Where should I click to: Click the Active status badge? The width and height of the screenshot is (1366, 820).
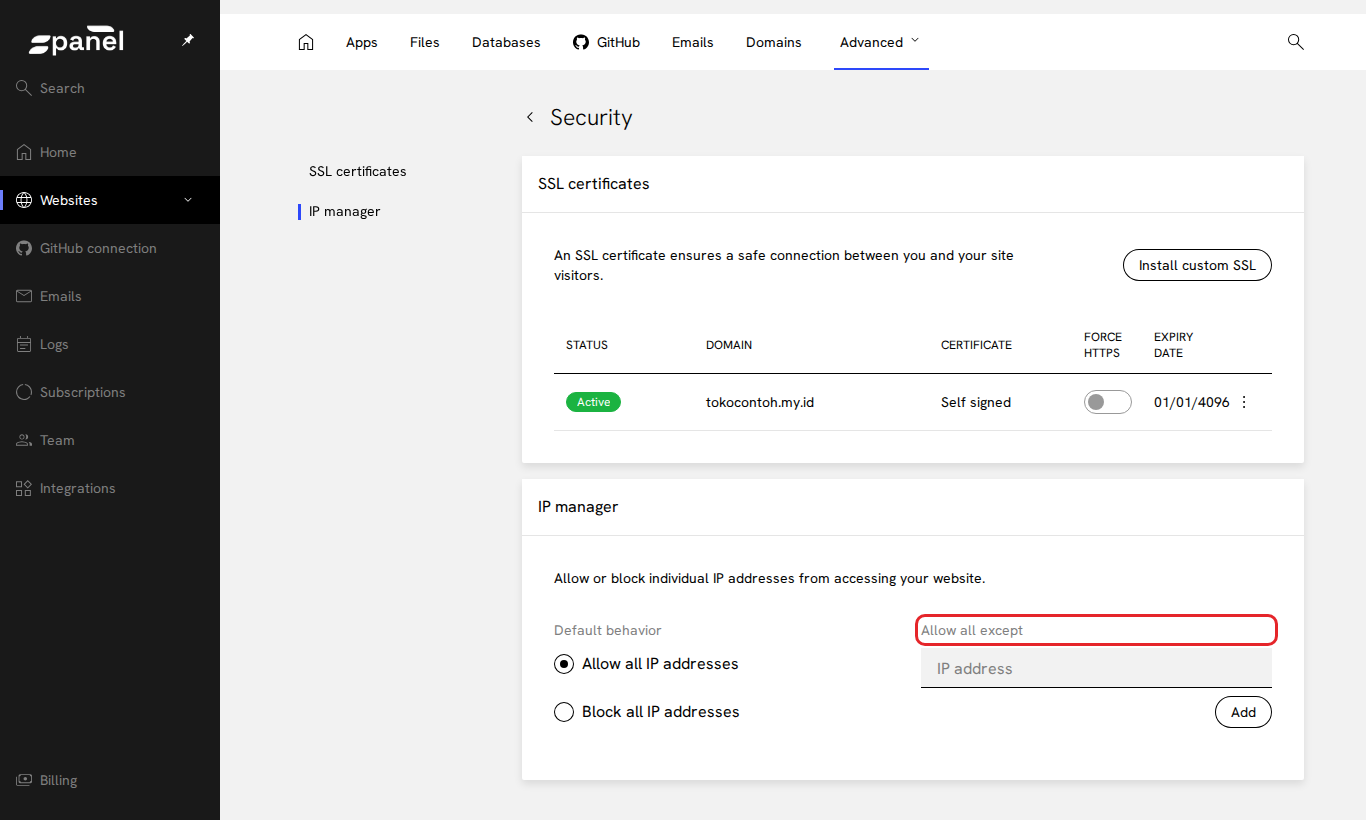593,402
